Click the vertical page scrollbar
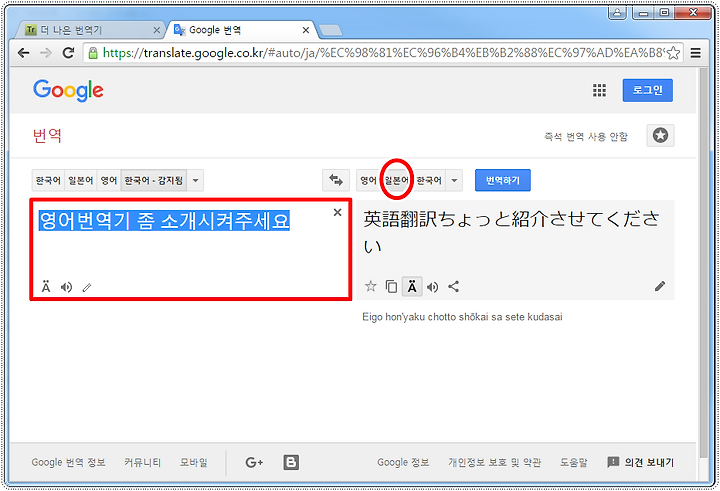 tap(703, 262)
